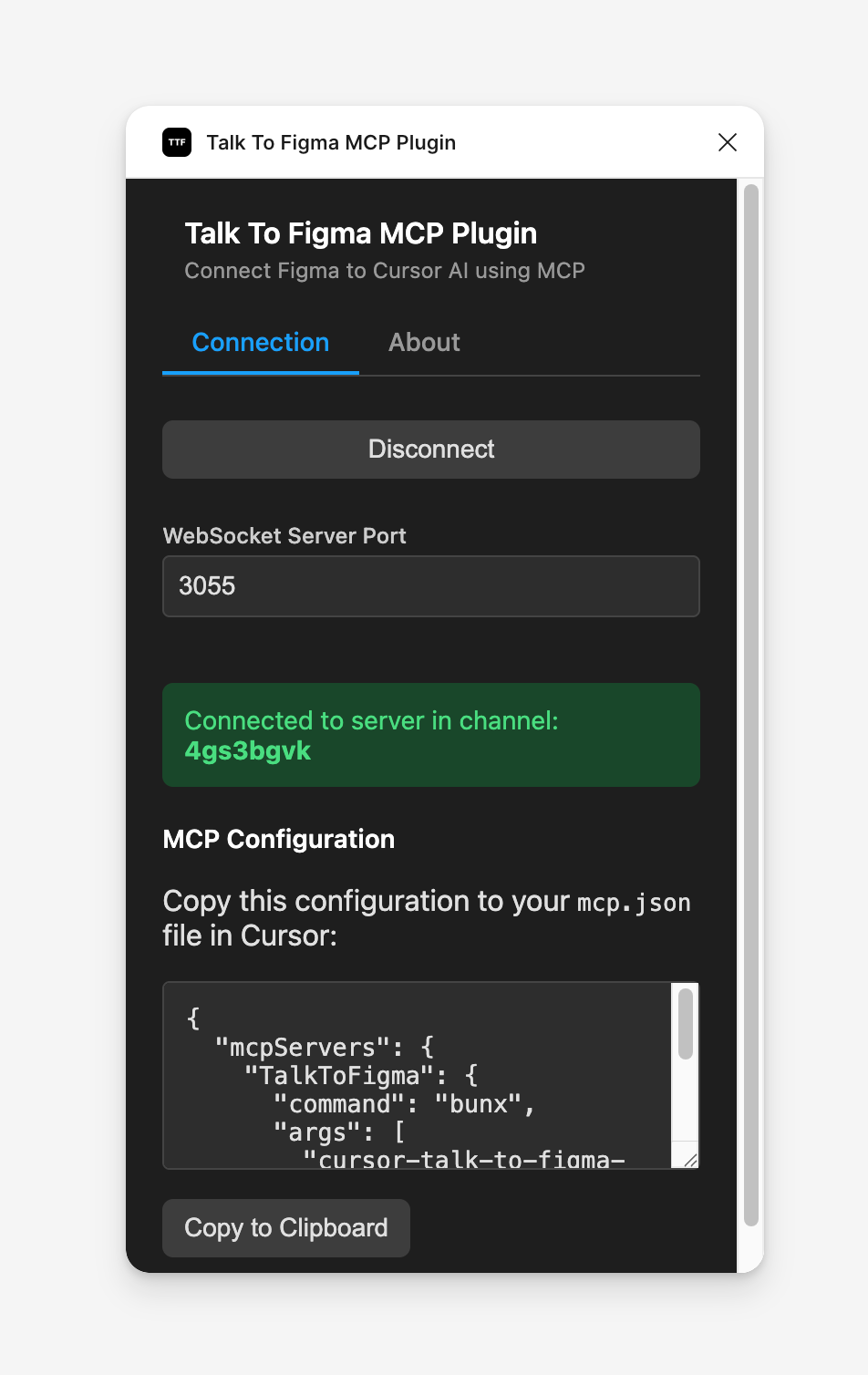Open the About tab
The height and width of the screenshot is (1375, 868).
(424, 343)
